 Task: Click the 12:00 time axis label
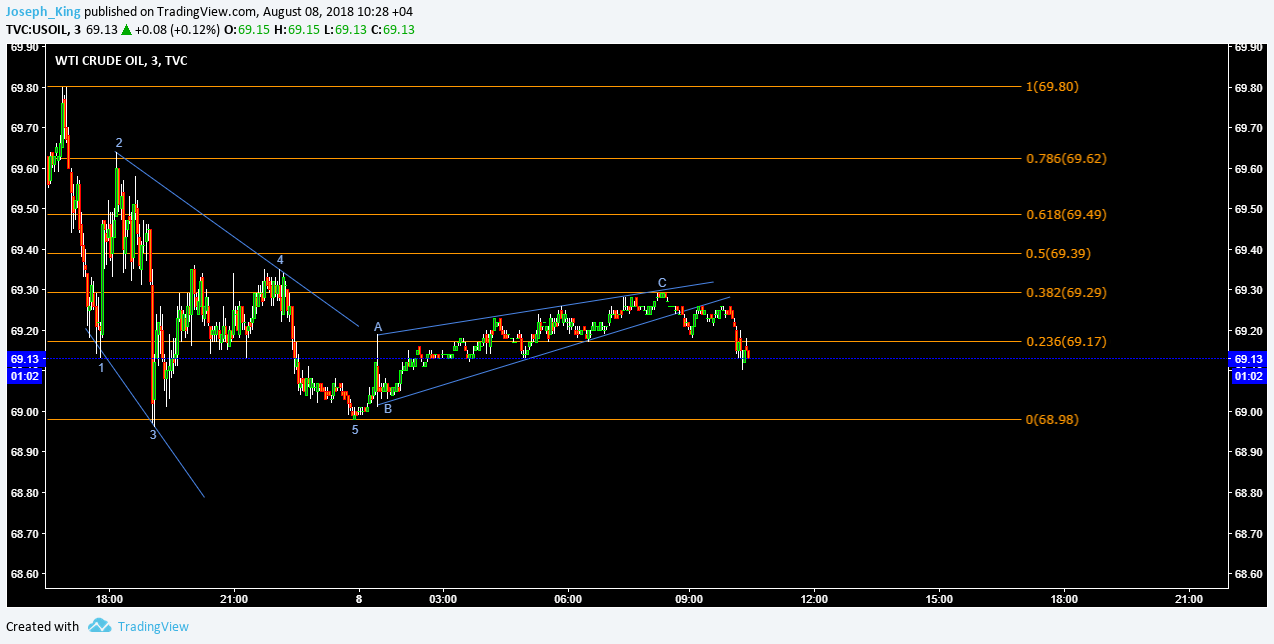[x=815, y=600]
